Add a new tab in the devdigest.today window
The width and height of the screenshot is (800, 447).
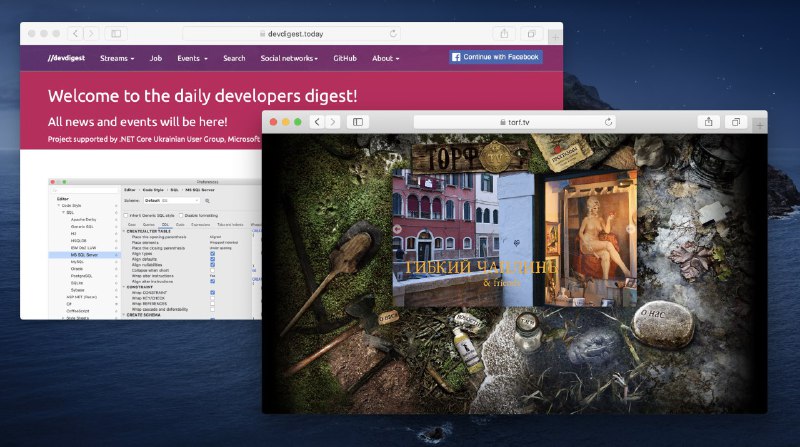click(555, 37)
